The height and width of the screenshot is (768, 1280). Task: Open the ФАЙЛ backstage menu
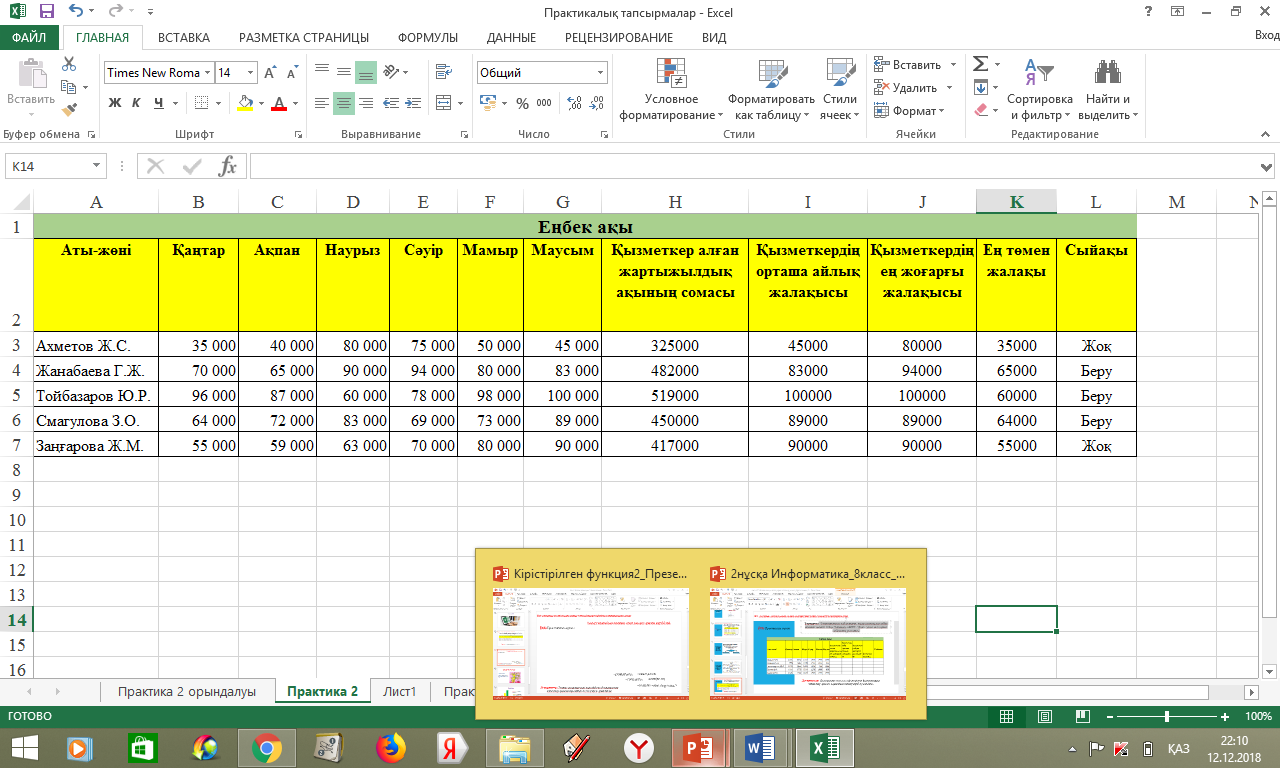pyautogui.click(x=30, y=38)
